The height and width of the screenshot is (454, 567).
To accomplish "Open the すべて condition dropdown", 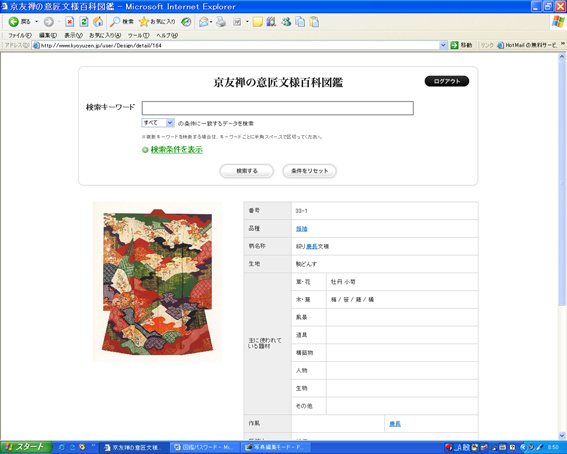I will pyautogui.click(x=158, y=123).
